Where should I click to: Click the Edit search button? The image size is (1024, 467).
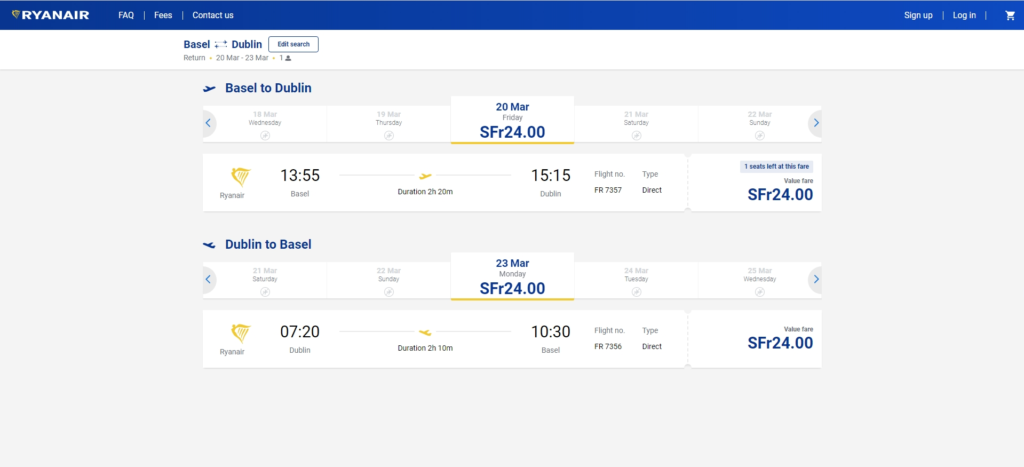point(293,44)
